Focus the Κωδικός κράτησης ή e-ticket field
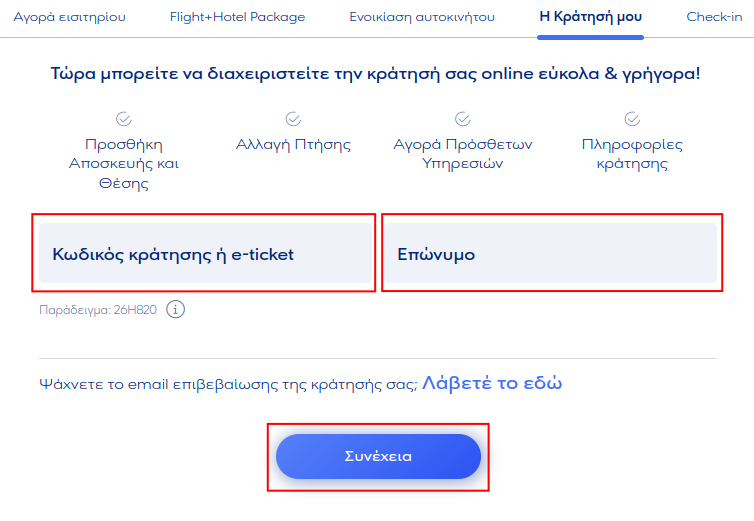754x521 pixels. pyautogui.click(x=204, y=254)
